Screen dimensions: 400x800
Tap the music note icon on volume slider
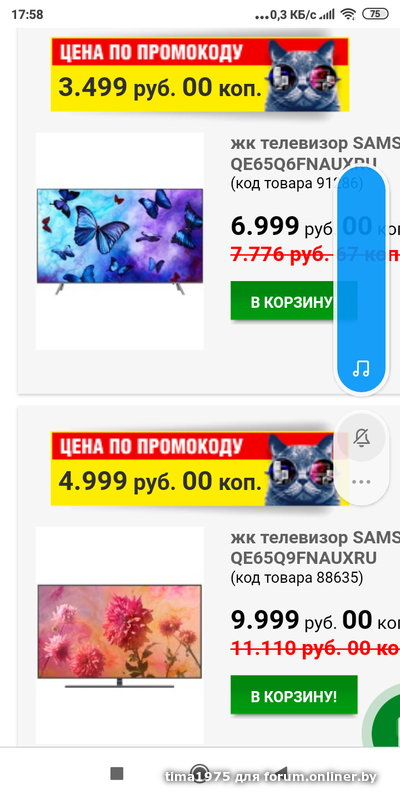click(x=361, y=368)
